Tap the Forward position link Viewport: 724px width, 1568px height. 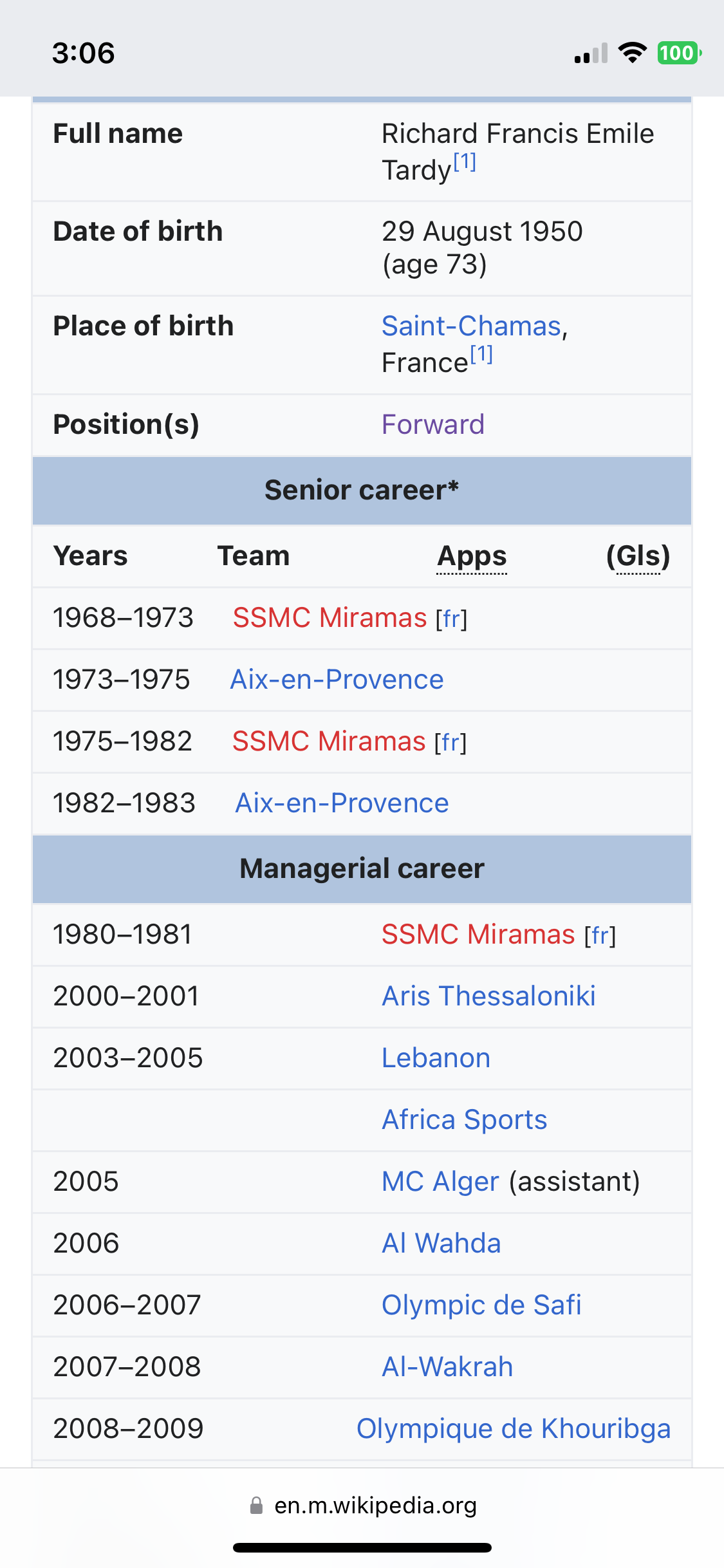tap(432, 424)
